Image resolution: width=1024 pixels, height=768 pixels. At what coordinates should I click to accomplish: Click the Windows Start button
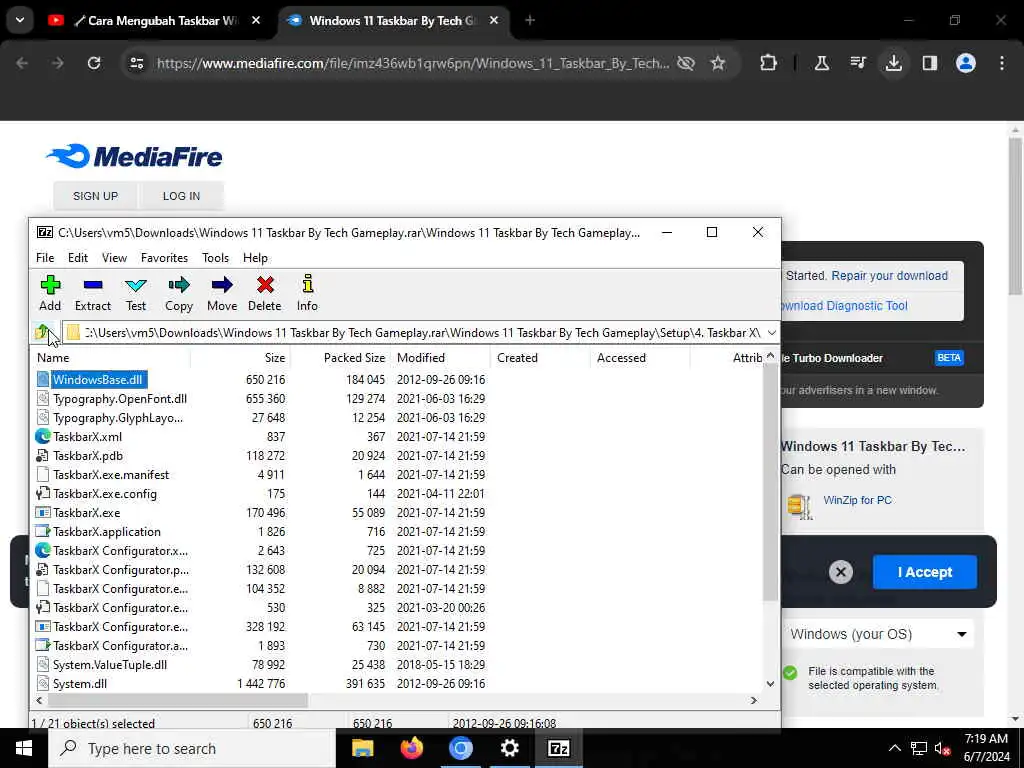coord(24,748)
